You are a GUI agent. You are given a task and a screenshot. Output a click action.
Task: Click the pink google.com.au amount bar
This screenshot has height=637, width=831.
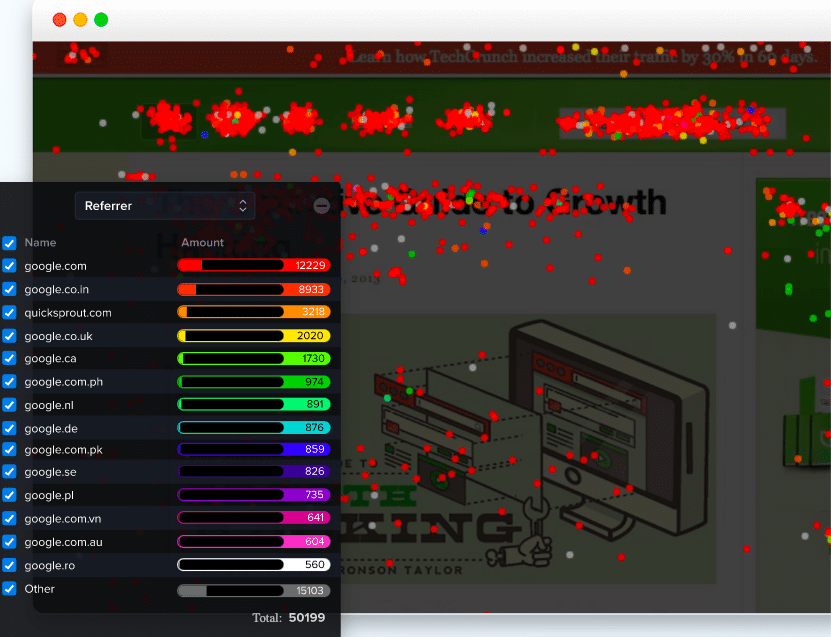point(253,542)
